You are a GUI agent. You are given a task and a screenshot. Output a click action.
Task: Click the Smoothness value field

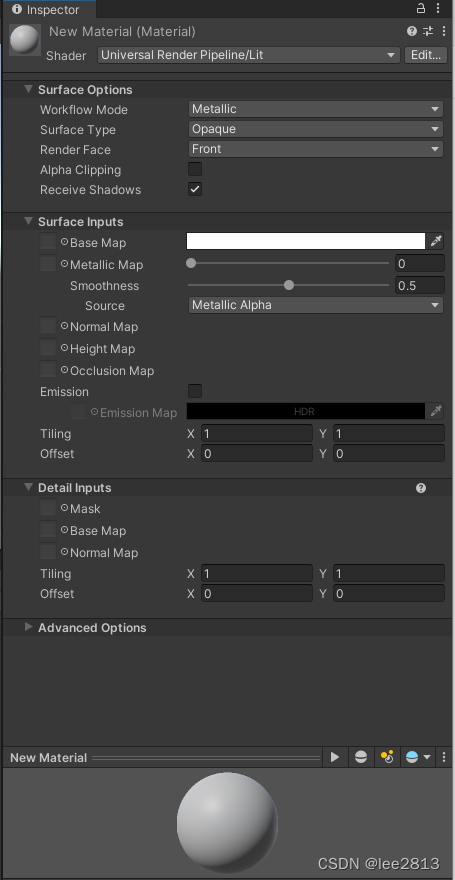point(420,286)
